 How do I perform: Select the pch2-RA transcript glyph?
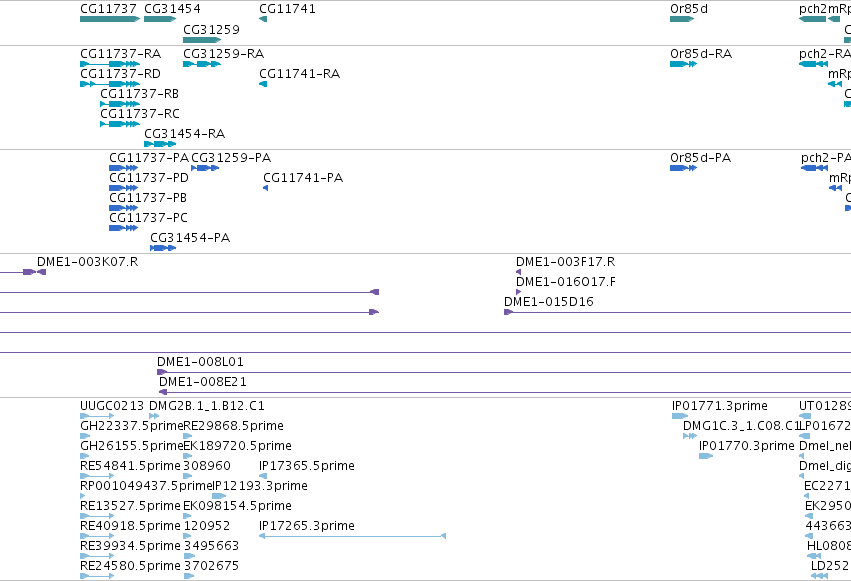tap(814, 64)
